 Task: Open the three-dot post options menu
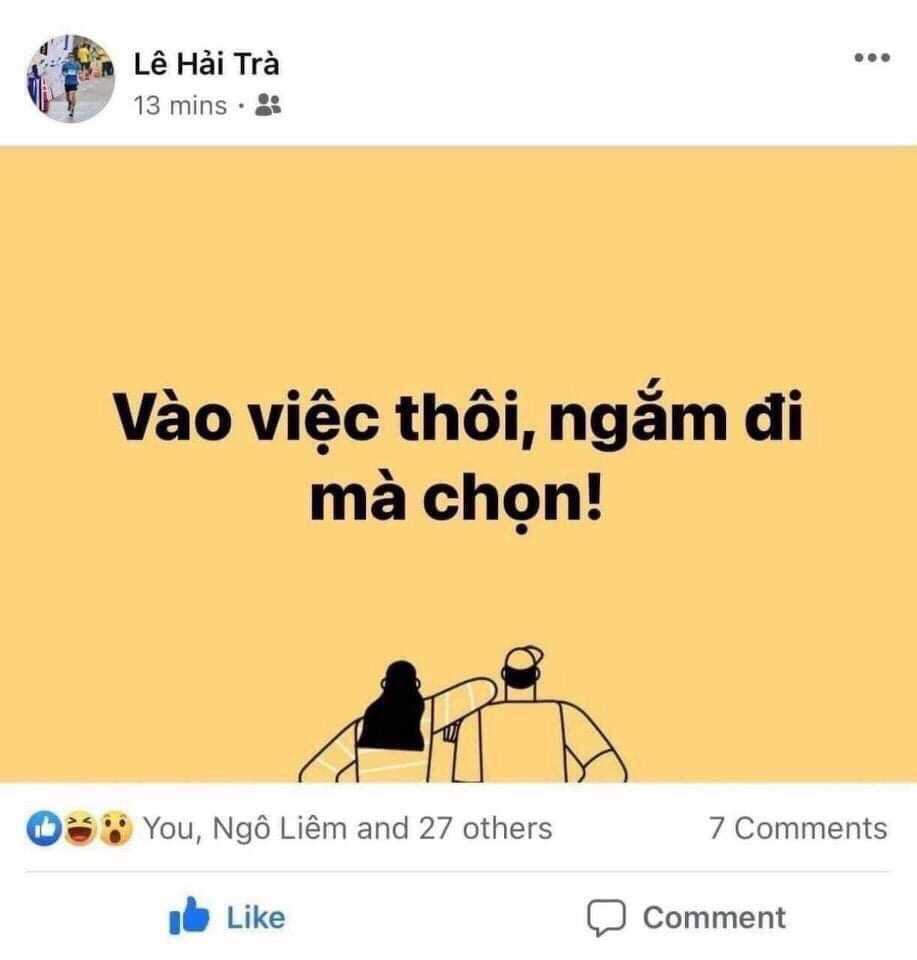tap(872, 58)
